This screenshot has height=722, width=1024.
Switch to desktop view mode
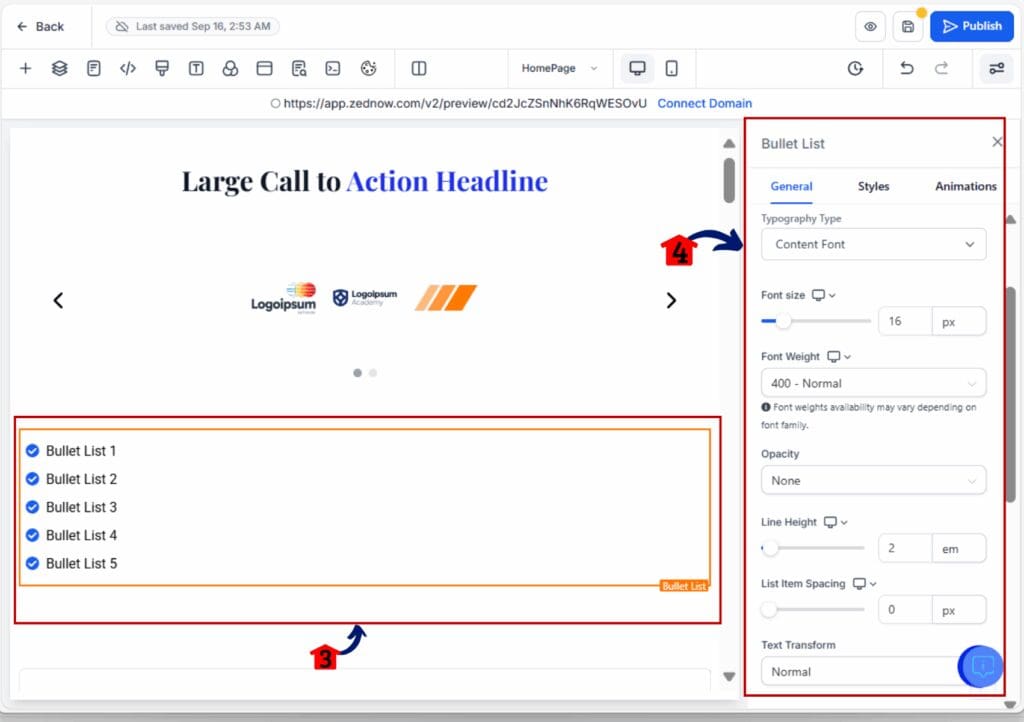pyautogui.click(x=637, y=69)
